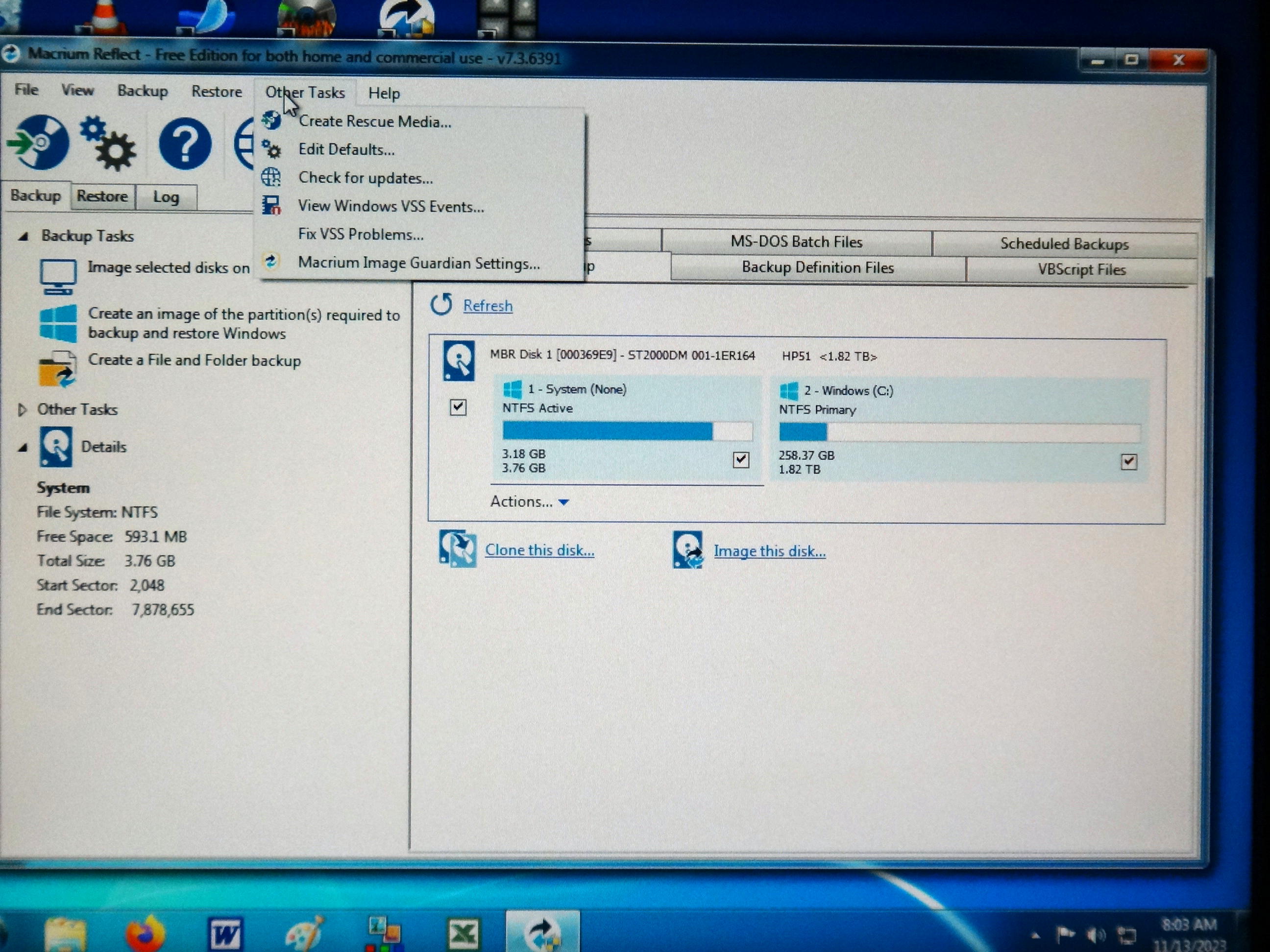Open the File menu

coord(26,90)
